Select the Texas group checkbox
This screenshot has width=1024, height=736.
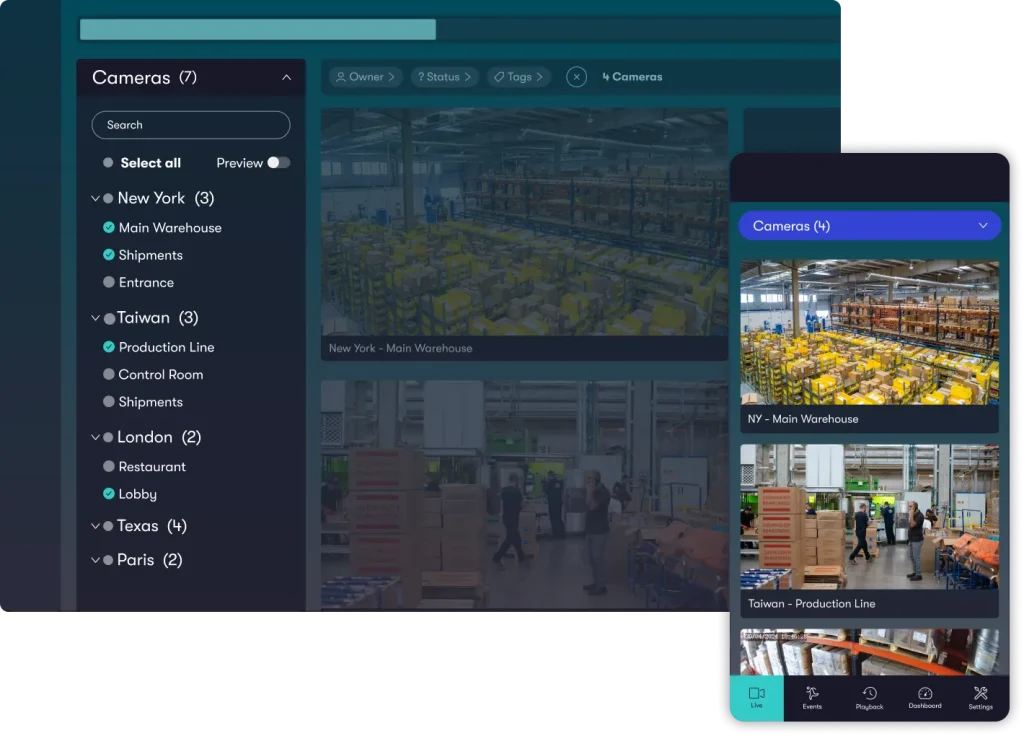pos(108,526)
